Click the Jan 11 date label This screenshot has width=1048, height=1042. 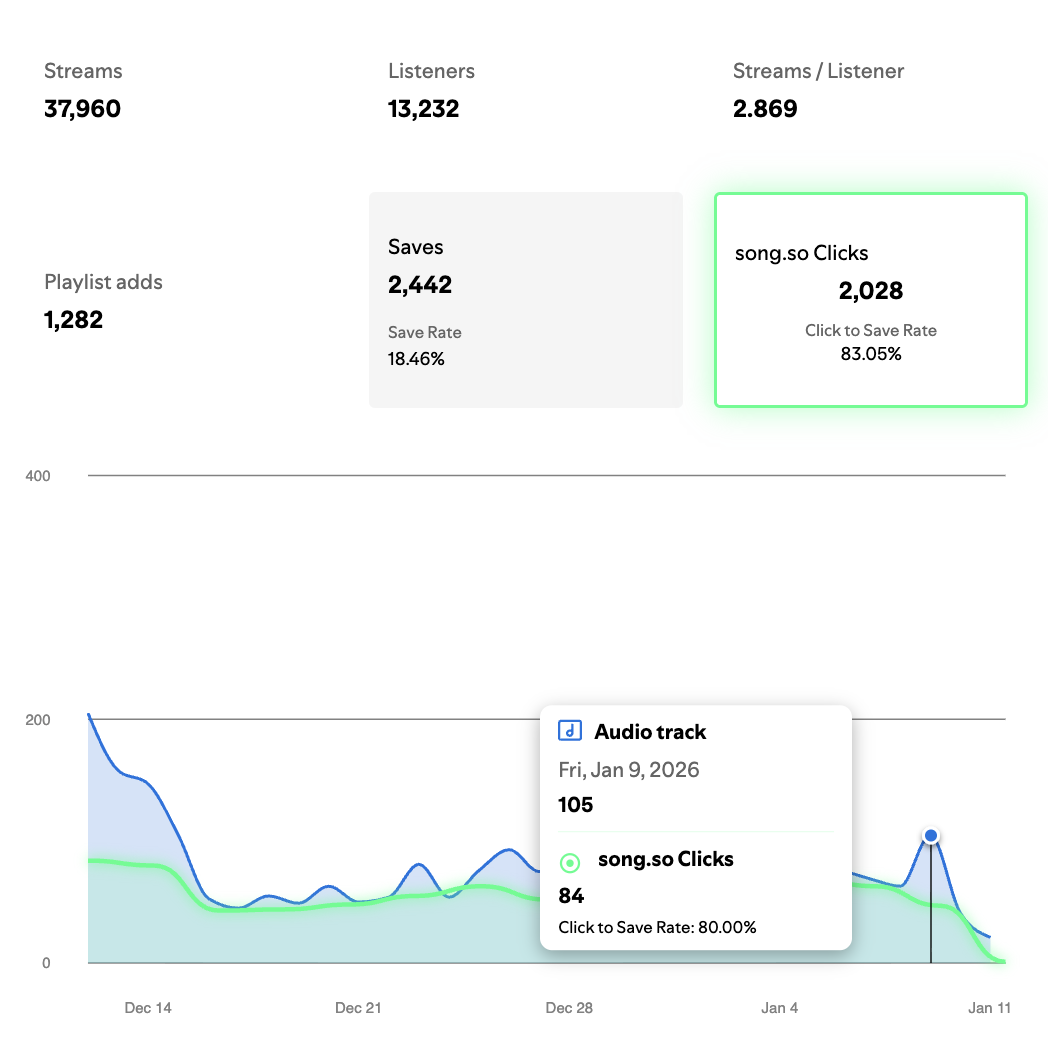(989, 1008)
